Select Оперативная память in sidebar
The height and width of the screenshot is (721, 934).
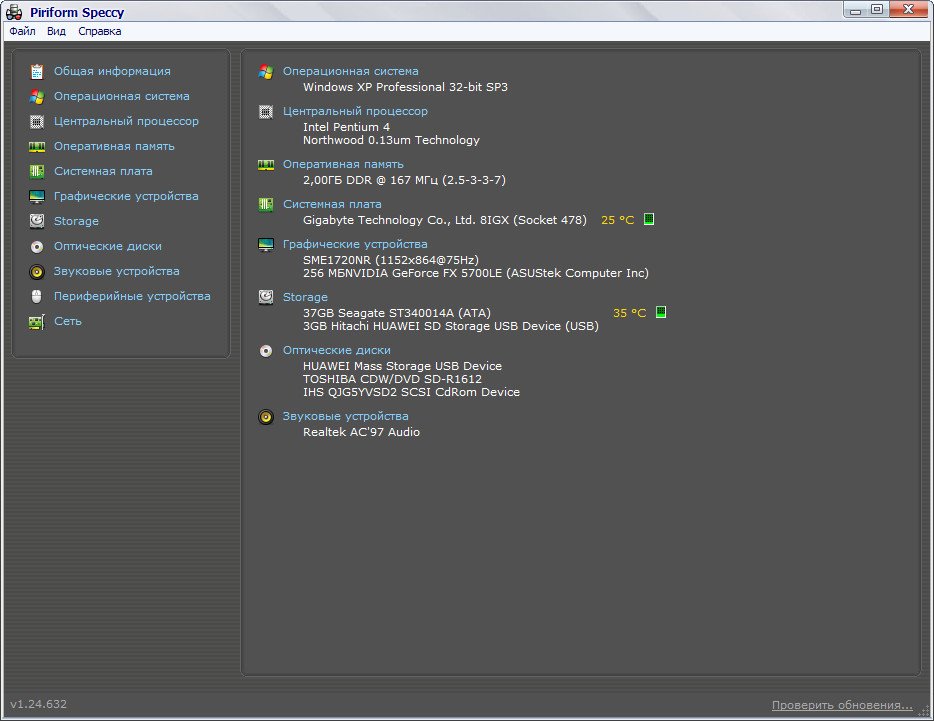coord(114,146)
